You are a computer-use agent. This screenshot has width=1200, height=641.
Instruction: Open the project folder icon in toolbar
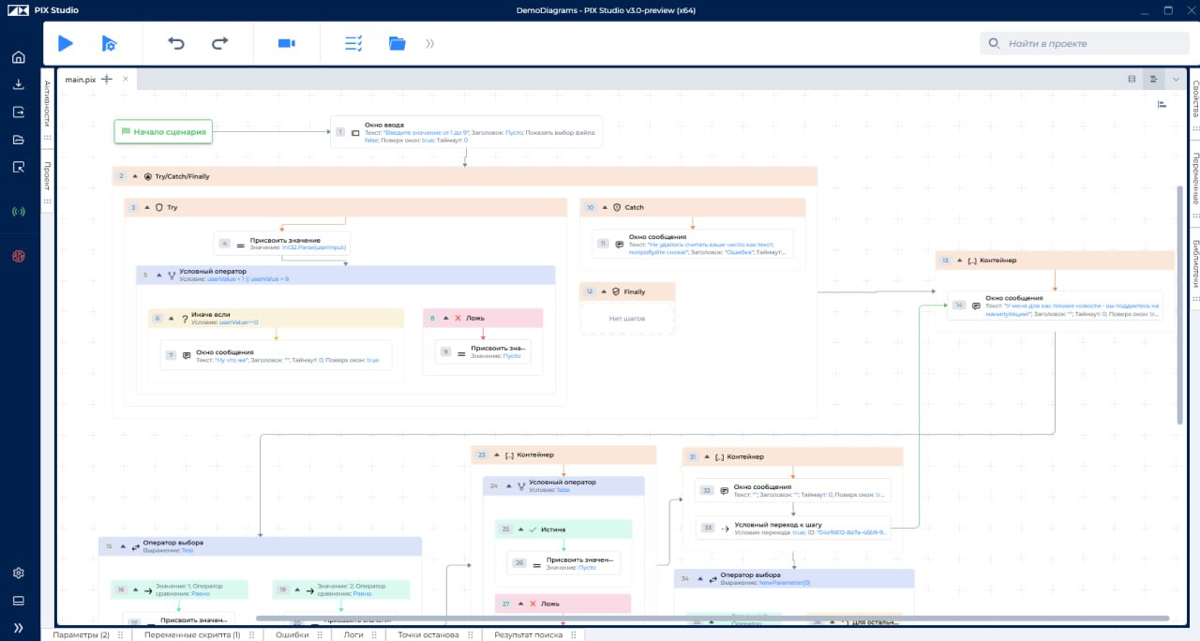[x=397, y=43]
